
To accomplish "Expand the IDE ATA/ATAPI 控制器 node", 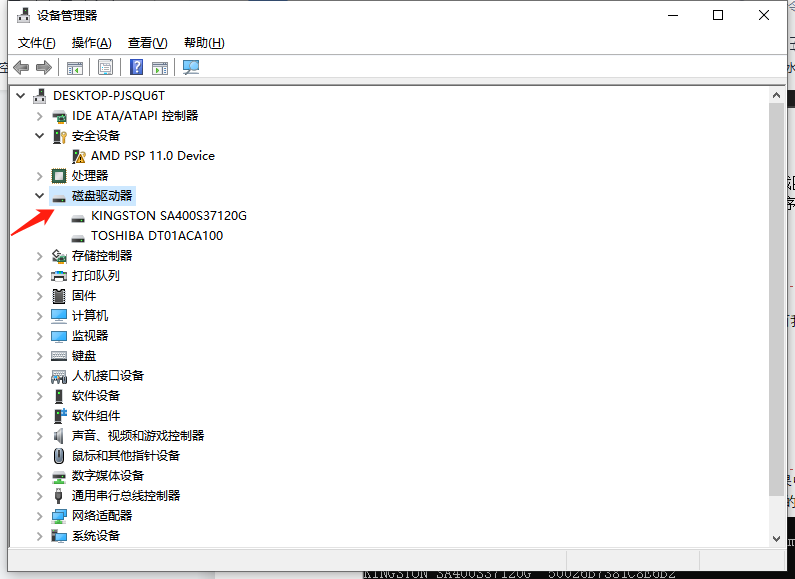I will [40, 116].
